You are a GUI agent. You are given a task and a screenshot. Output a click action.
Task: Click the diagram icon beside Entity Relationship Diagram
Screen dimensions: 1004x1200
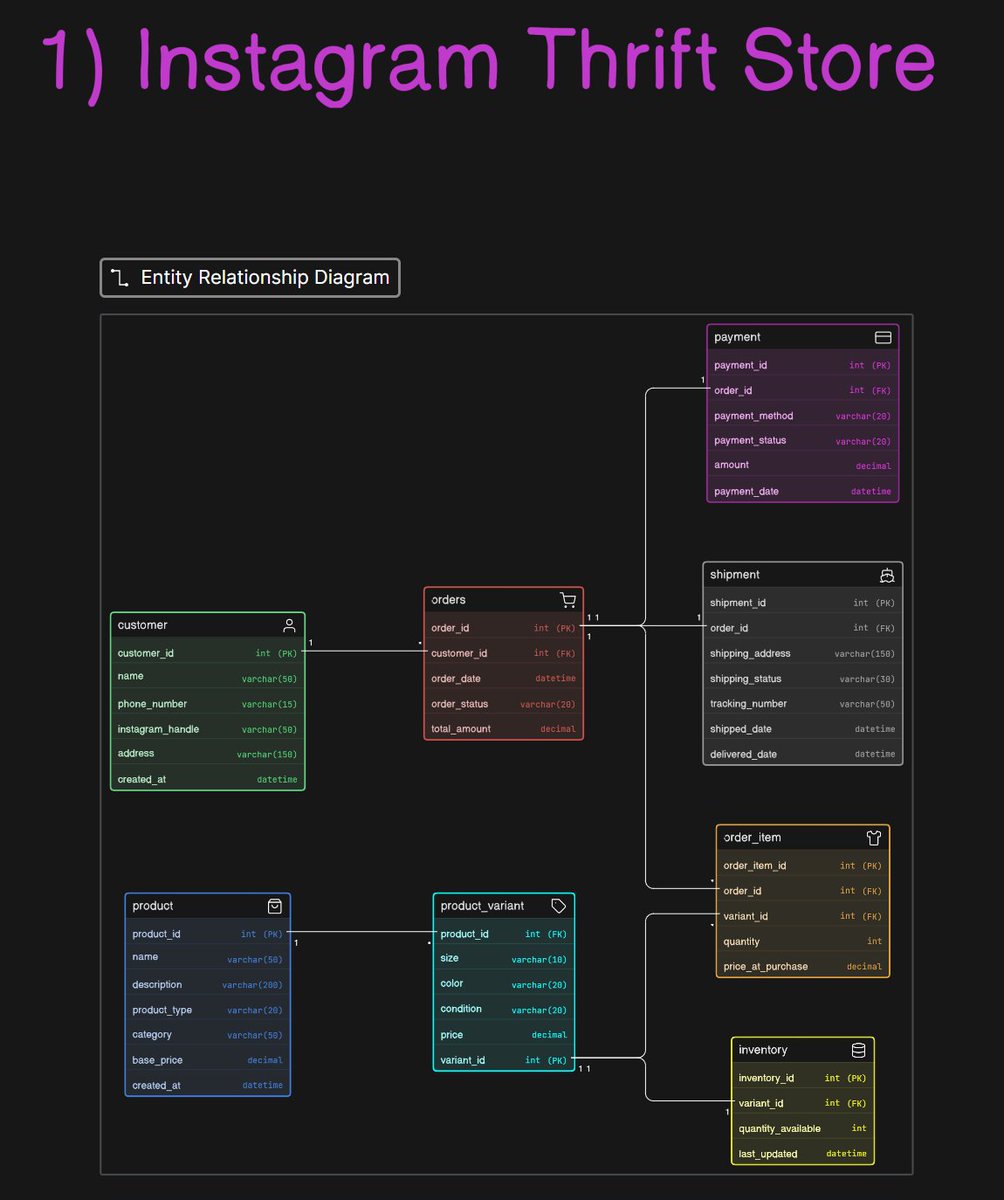tap(120, 278)
